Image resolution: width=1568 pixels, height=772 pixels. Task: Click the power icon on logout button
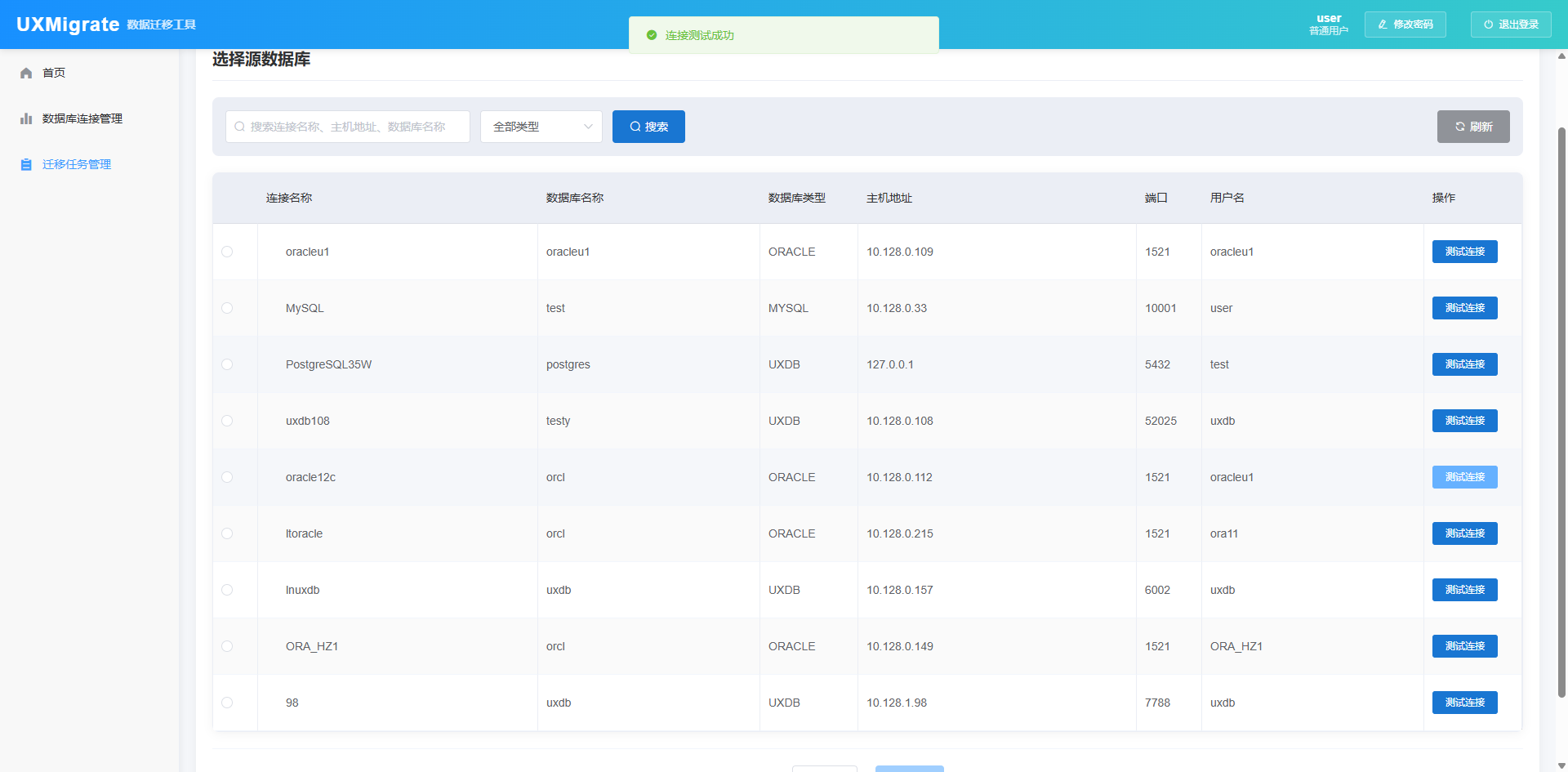point(1489,25)
